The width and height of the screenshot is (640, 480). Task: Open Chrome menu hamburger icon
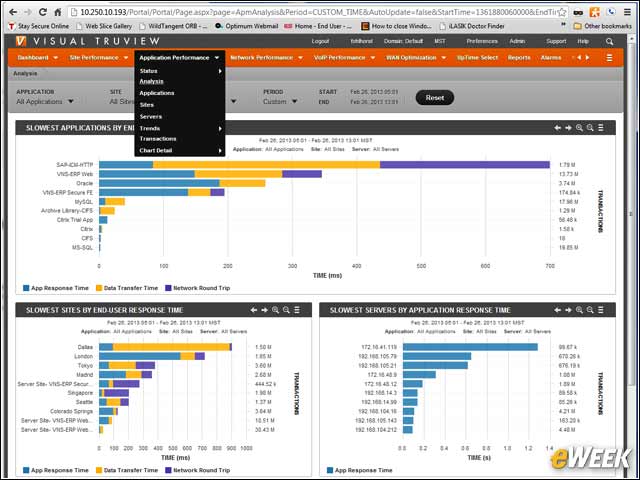(x=627, y=12)
